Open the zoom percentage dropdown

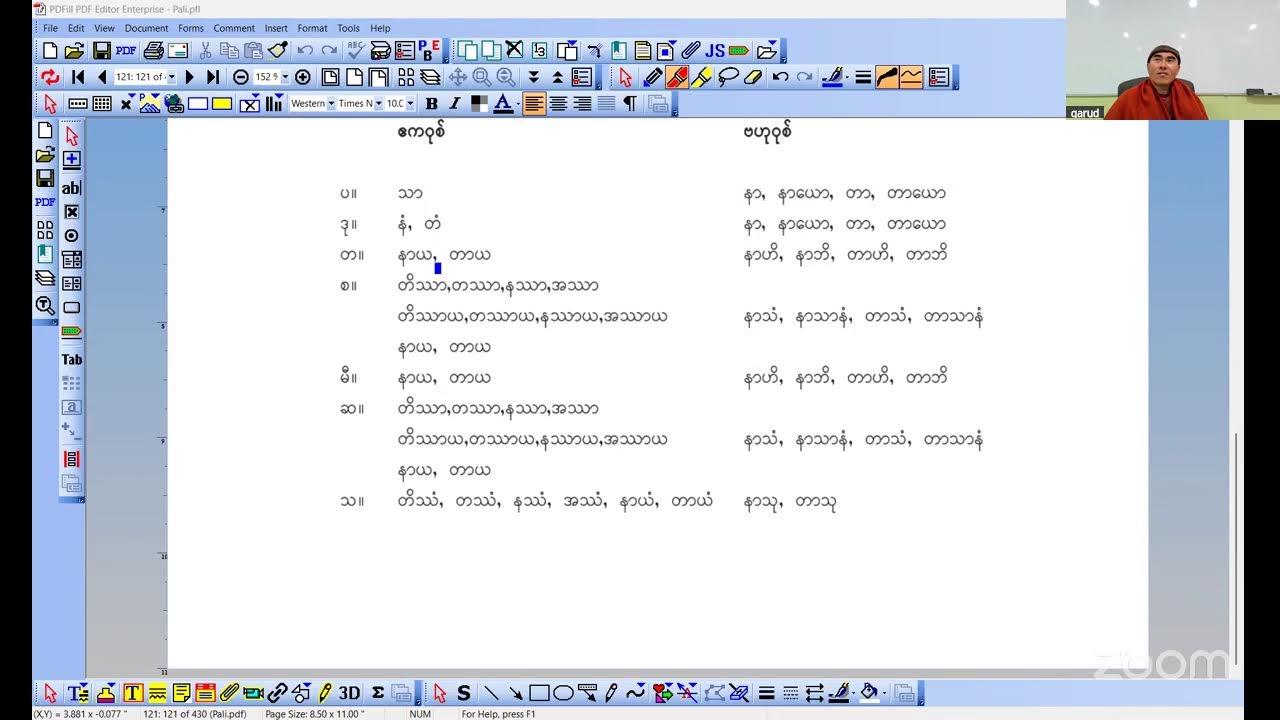[x=284, y=77]
